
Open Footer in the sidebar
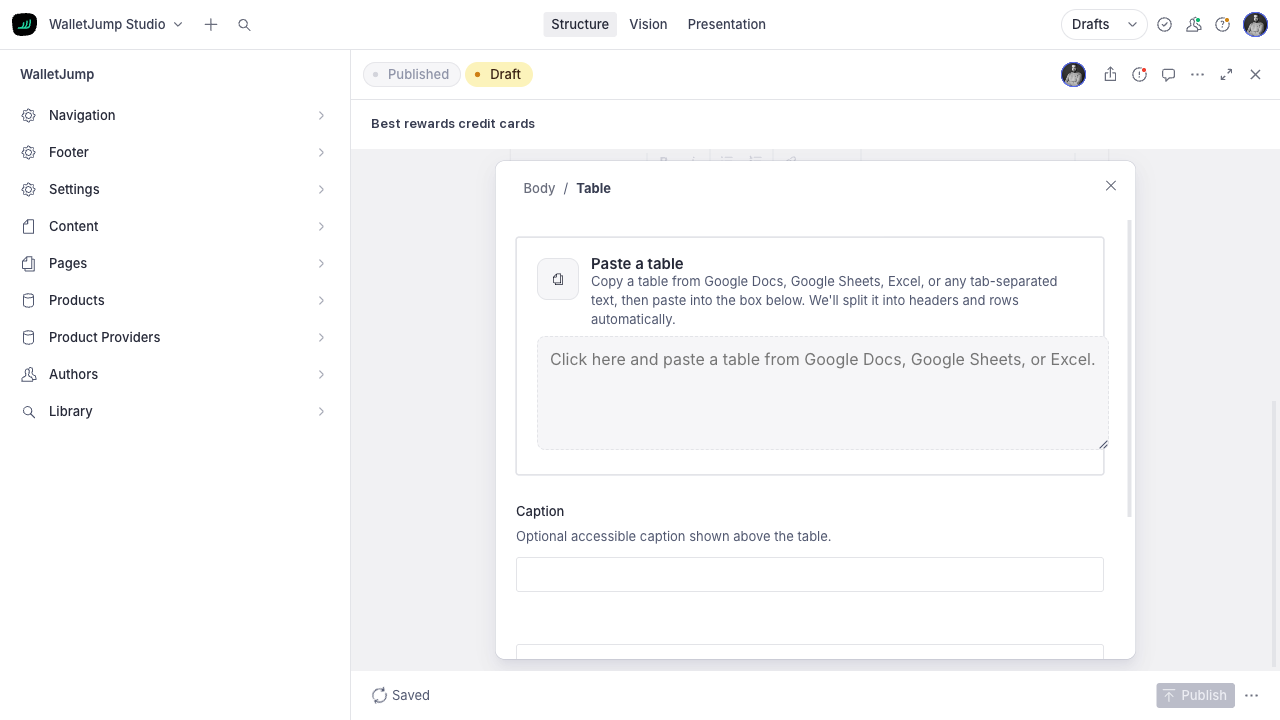(175, 152)
